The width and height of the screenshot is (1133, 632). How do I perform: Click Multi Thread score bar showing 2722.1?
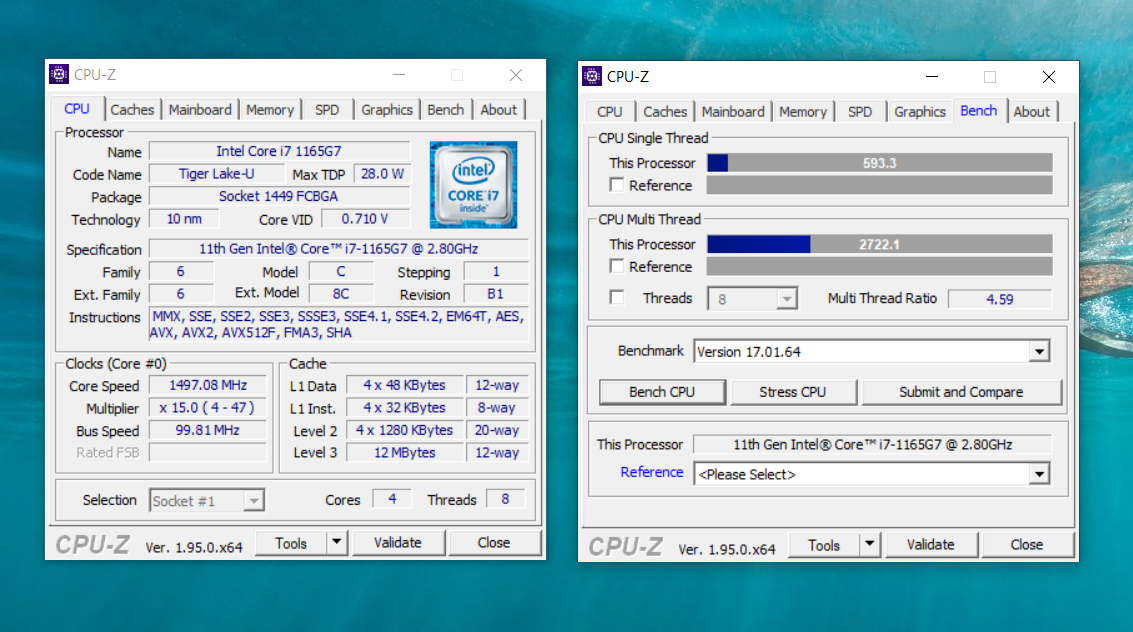tap(879, 244)
